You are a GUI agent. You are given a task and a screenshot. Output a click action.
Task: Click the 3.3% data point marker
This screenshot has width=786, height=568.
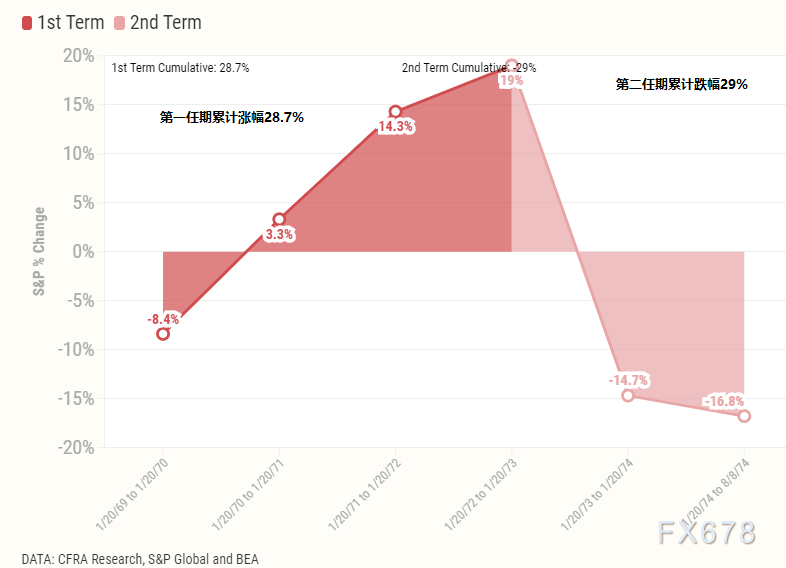pos(279,219)
